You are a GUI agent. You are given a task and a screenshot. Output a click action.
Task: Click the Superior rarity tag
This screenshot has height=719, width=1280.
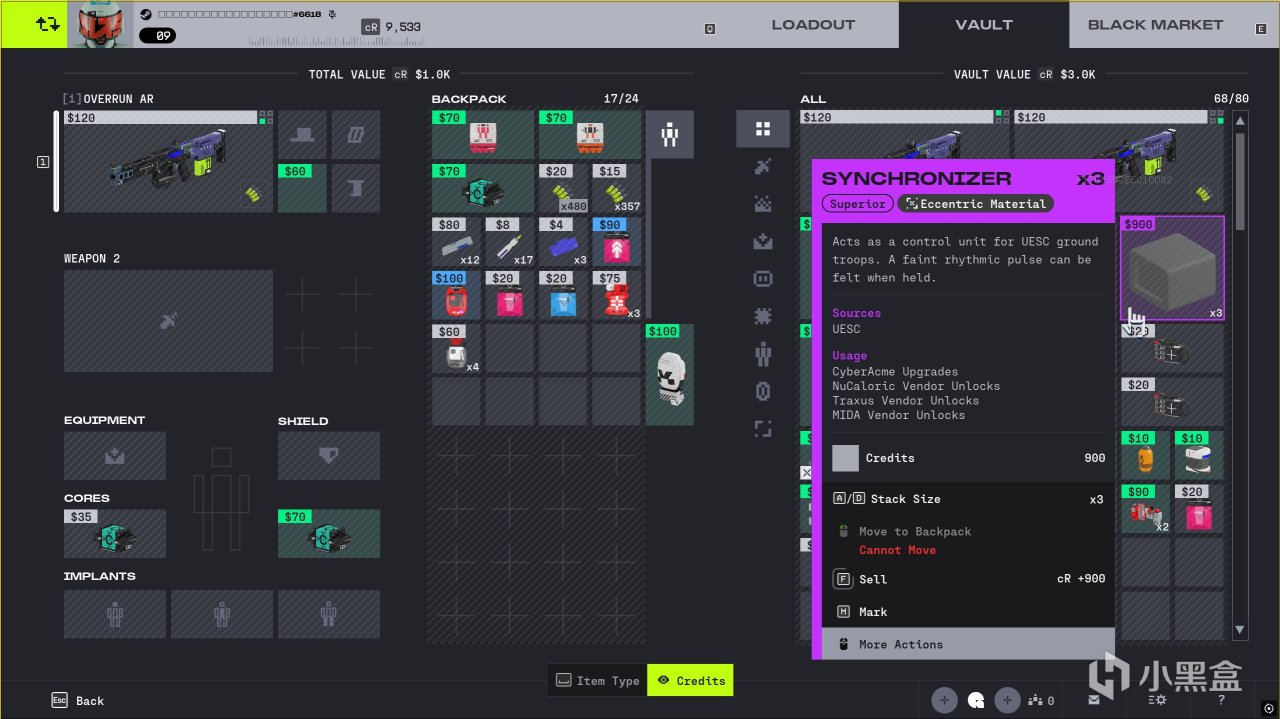[x=858, y=204]
